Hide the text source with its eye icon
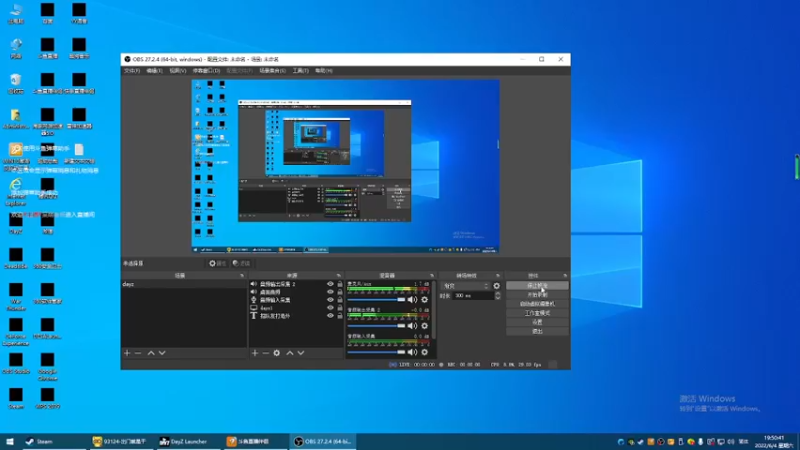800x450 pixels. coord(330,316)
